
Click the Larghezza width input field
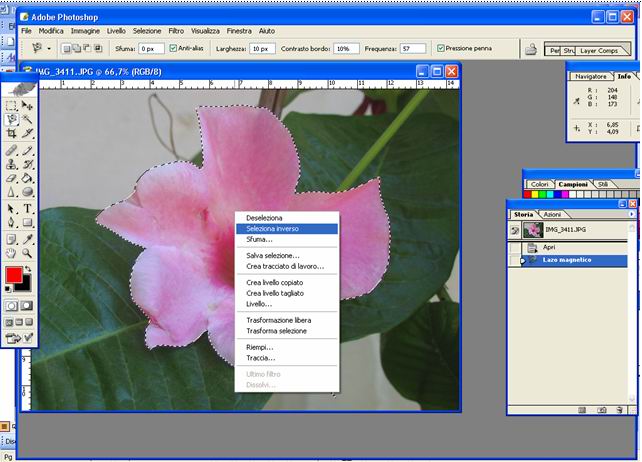pos(262,48)
